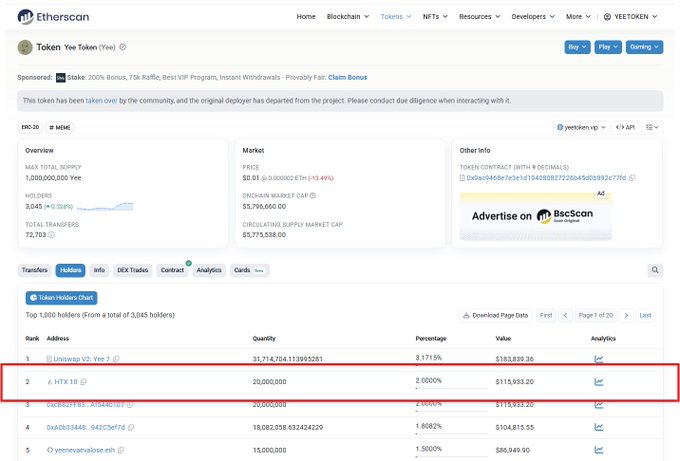The image size is (680, 461).
Task: Copy the Uniswap V2: Yee 7 address
Action: (x=117, y=359)
